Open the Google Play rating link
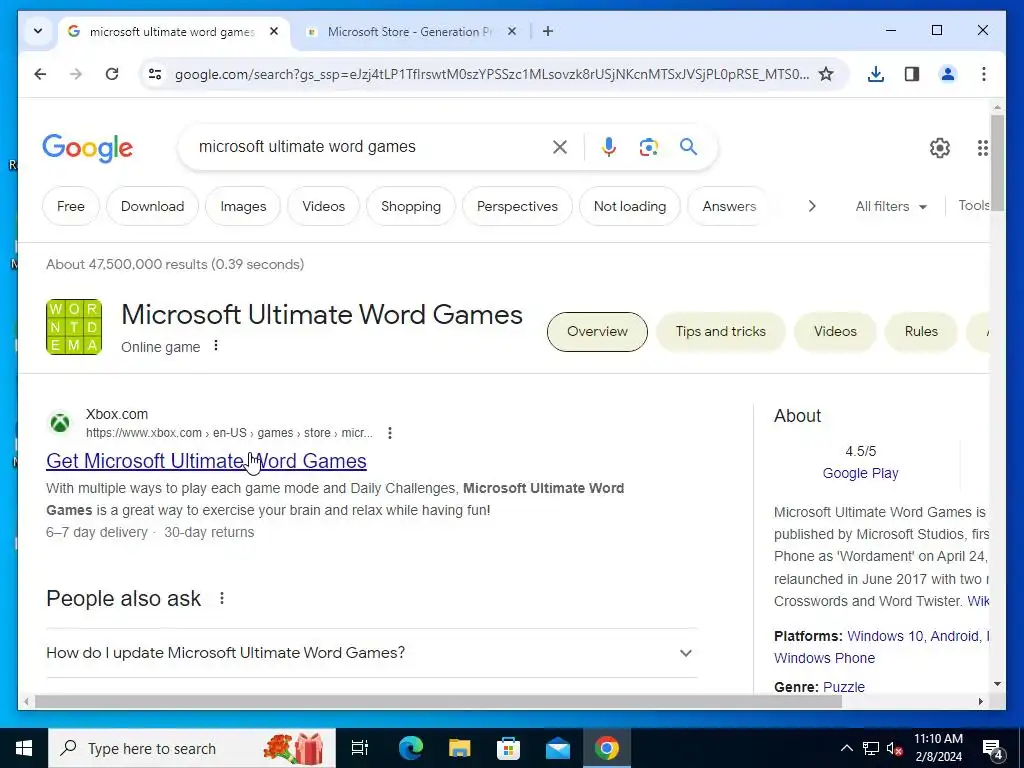This screenshot has width=1024, height=768. [x=860, y=473]
